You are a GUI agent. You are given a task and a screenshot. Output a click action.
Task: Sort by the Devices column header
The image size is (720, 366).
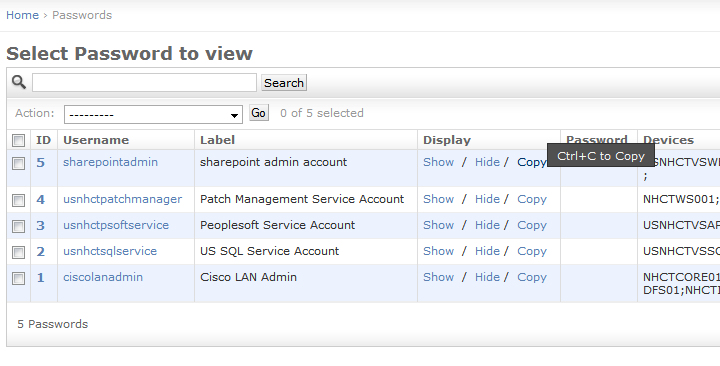(x=668, y=140)
